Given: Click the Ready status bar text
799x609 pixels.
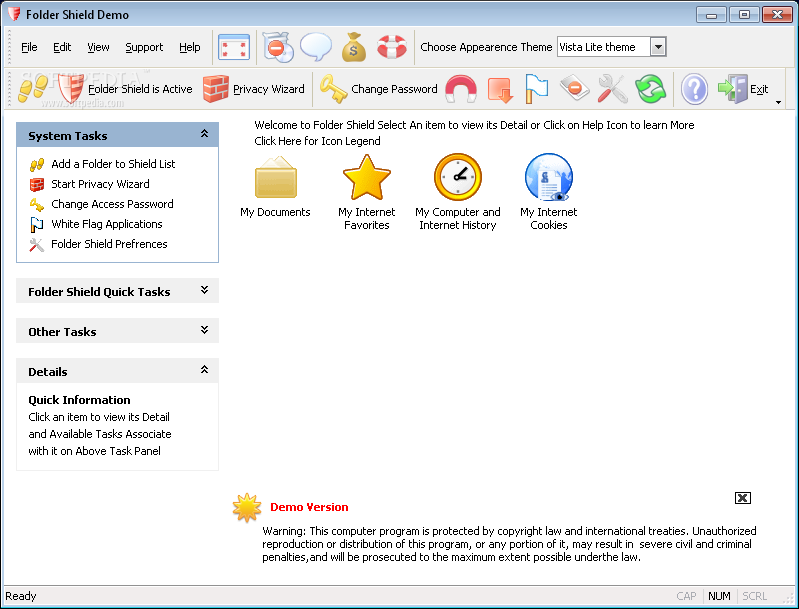Looking at the screenshot, I should pyautogui.click(x=21, y=596).
